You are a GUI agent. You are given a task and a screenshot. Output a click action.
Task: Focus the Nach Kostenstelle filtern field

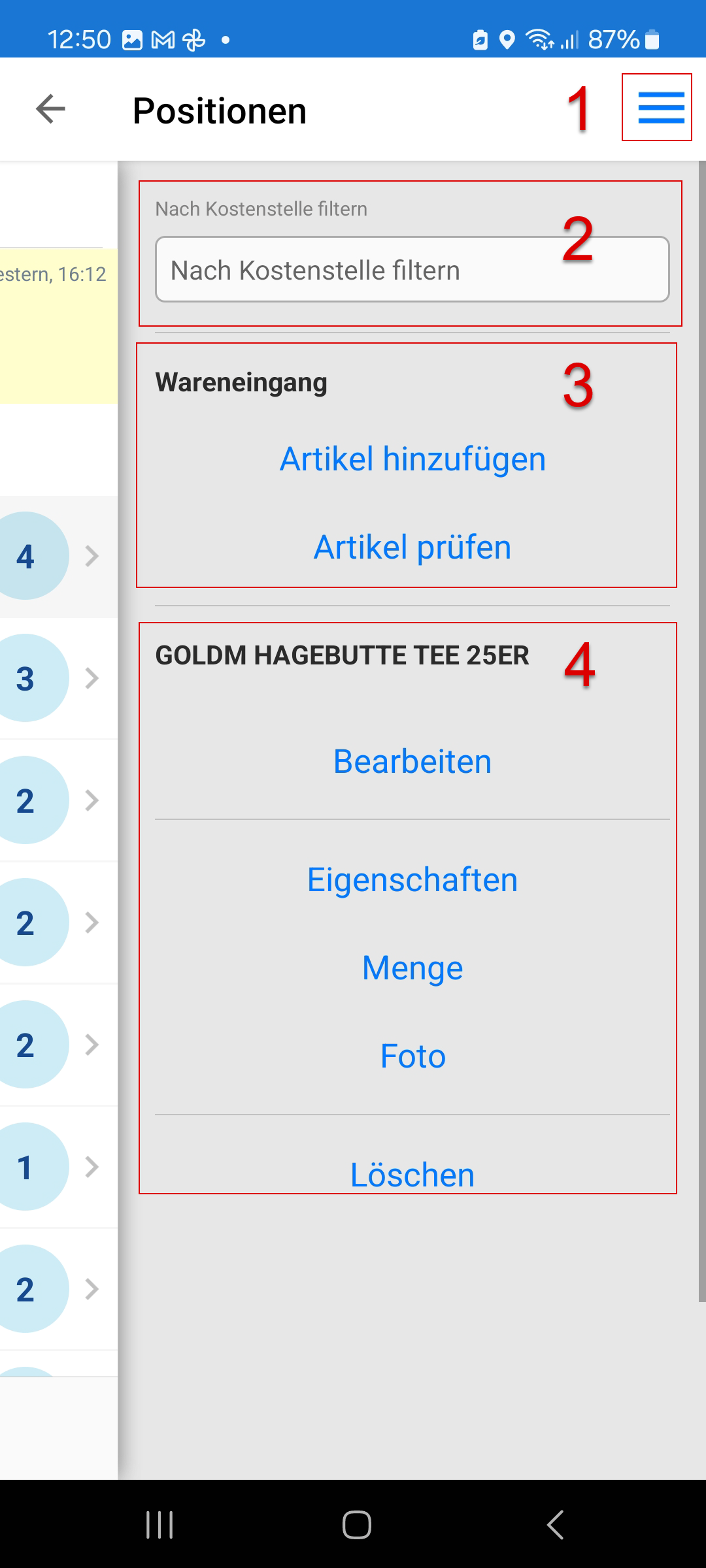click(412, 269)
